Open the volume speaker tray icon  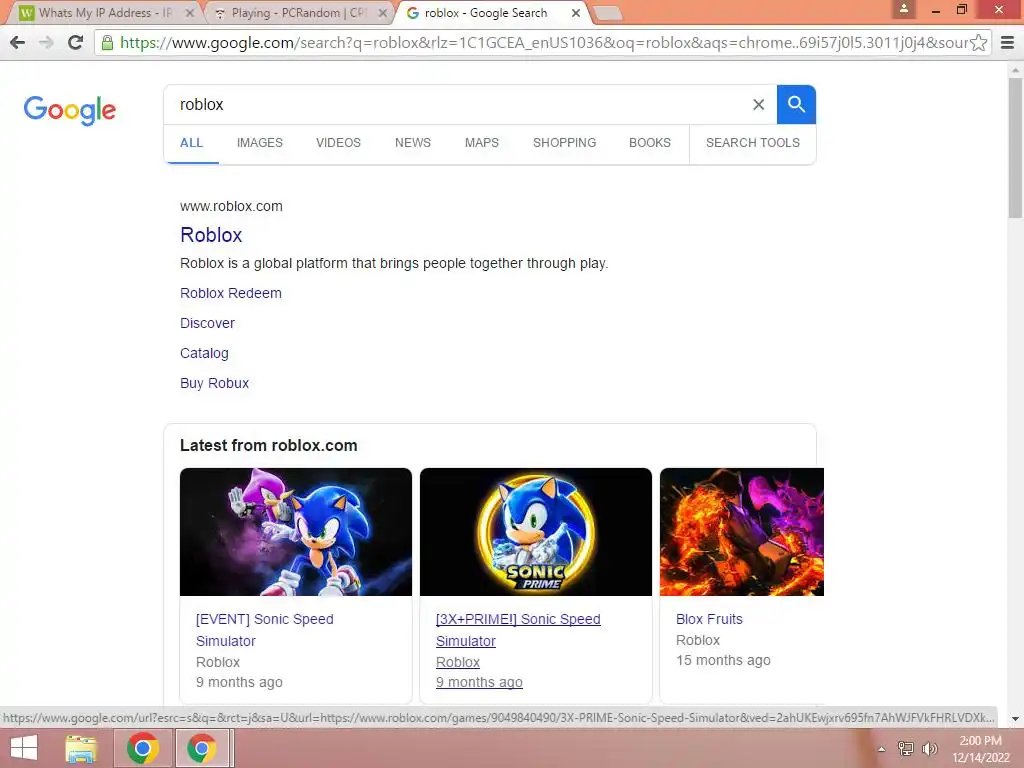point(929,748)
